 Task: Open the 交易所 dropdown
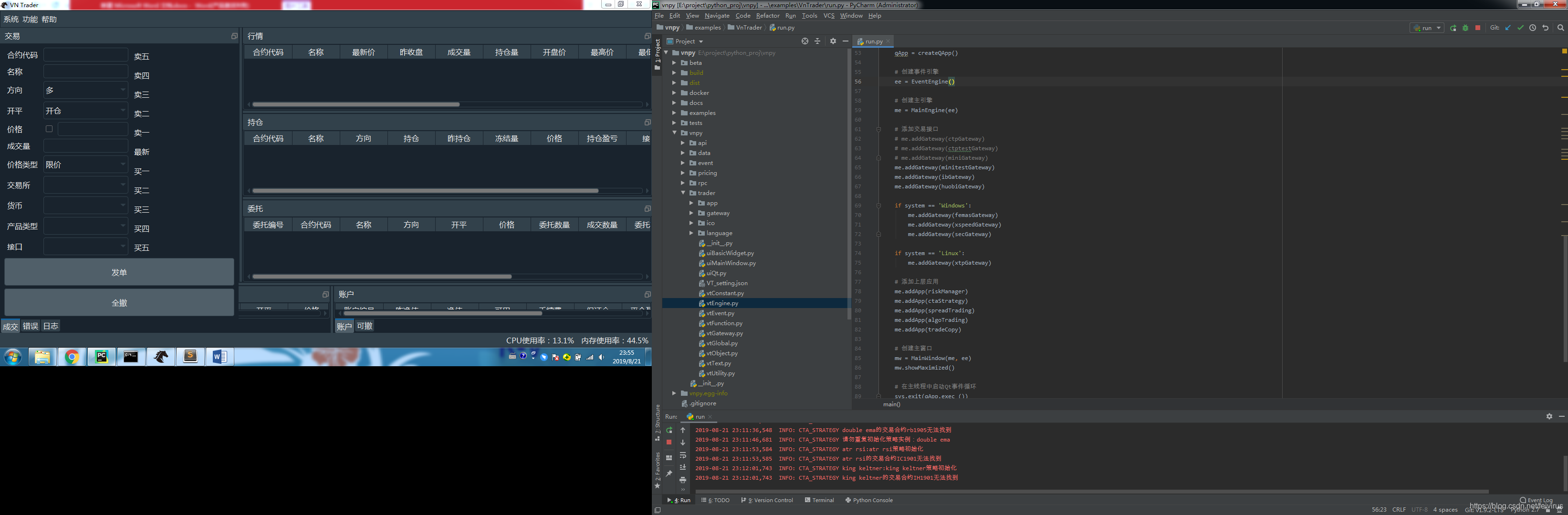[x=86, y=185]
